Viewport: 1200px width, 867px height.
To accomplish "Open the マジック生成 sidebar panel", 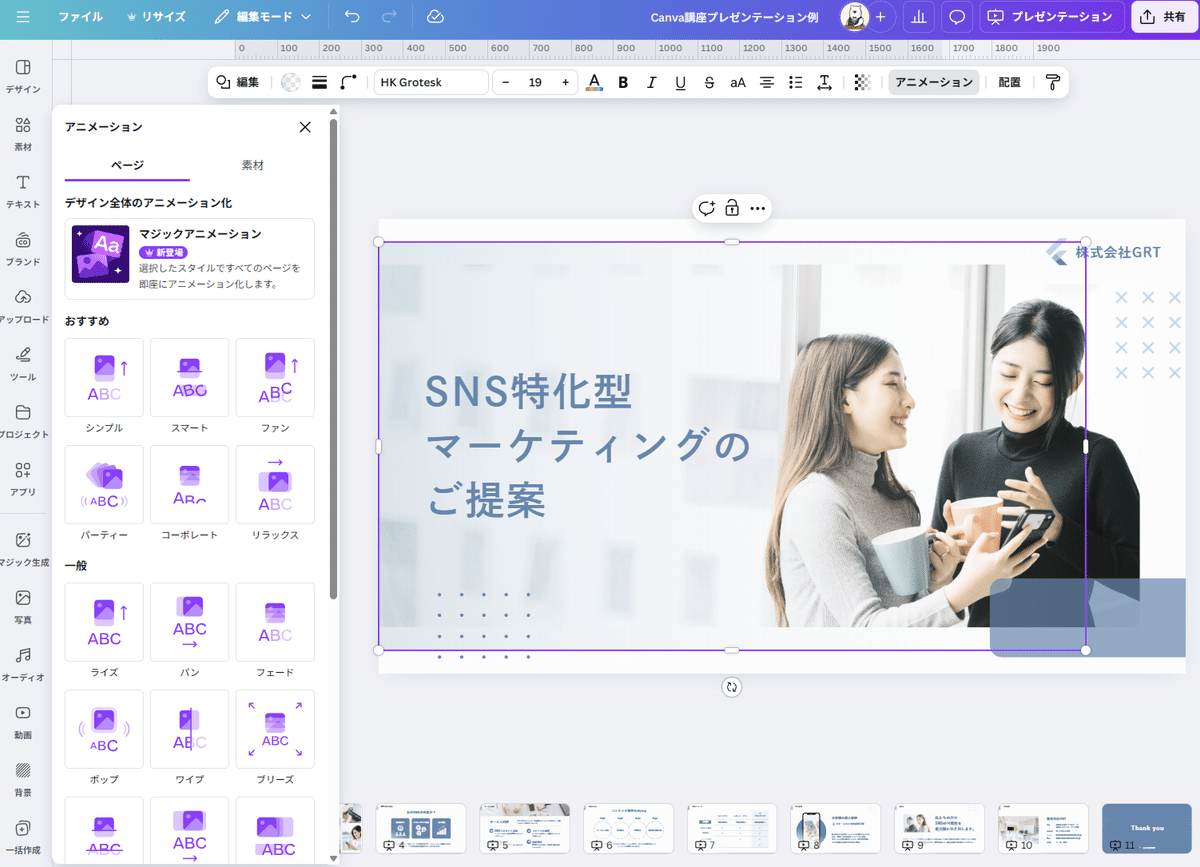I will coord(23,549).
